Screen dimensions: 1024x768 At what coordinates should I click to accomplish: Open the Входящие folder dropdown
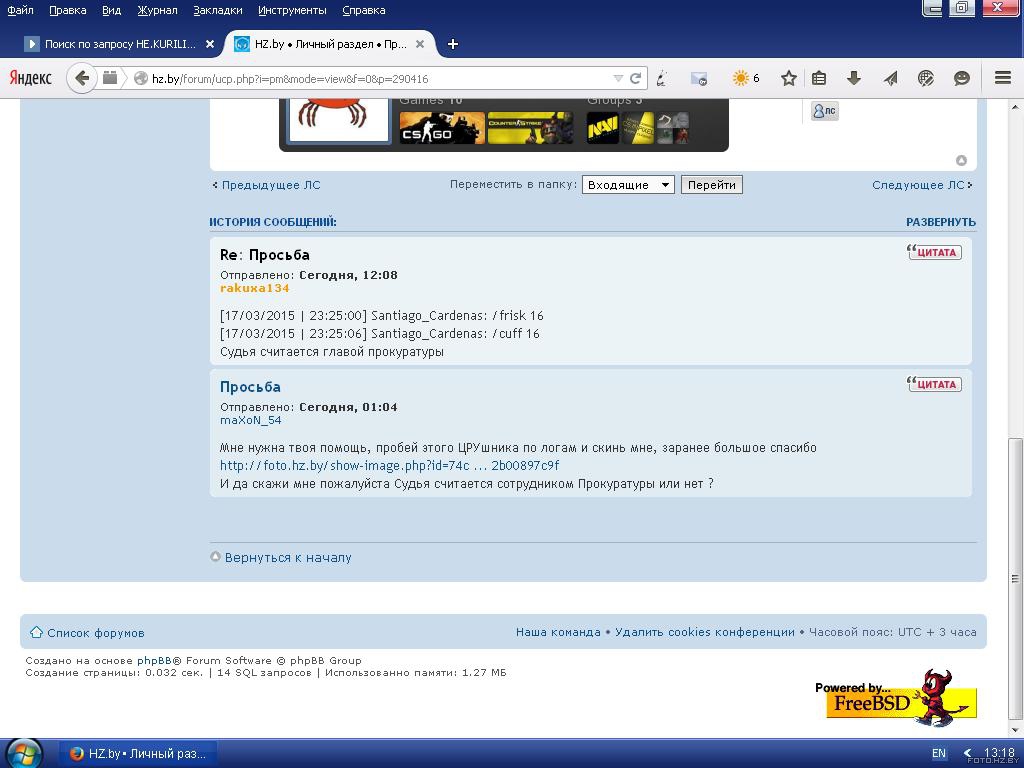pyautogui.click(x=628, y=185)
